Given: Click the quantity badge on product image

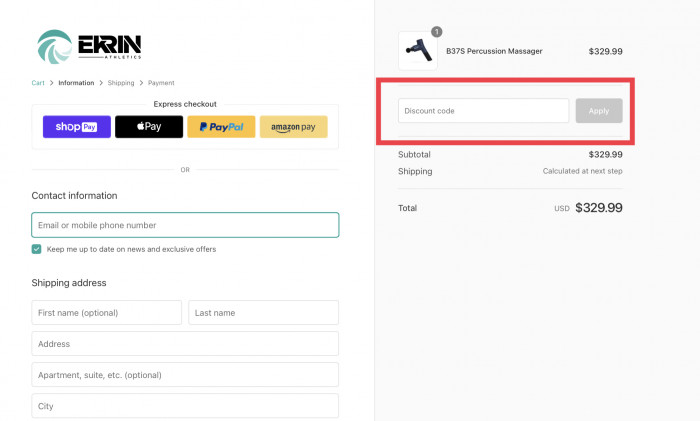Looking at the screenshot, I should (x=437, y=32).
